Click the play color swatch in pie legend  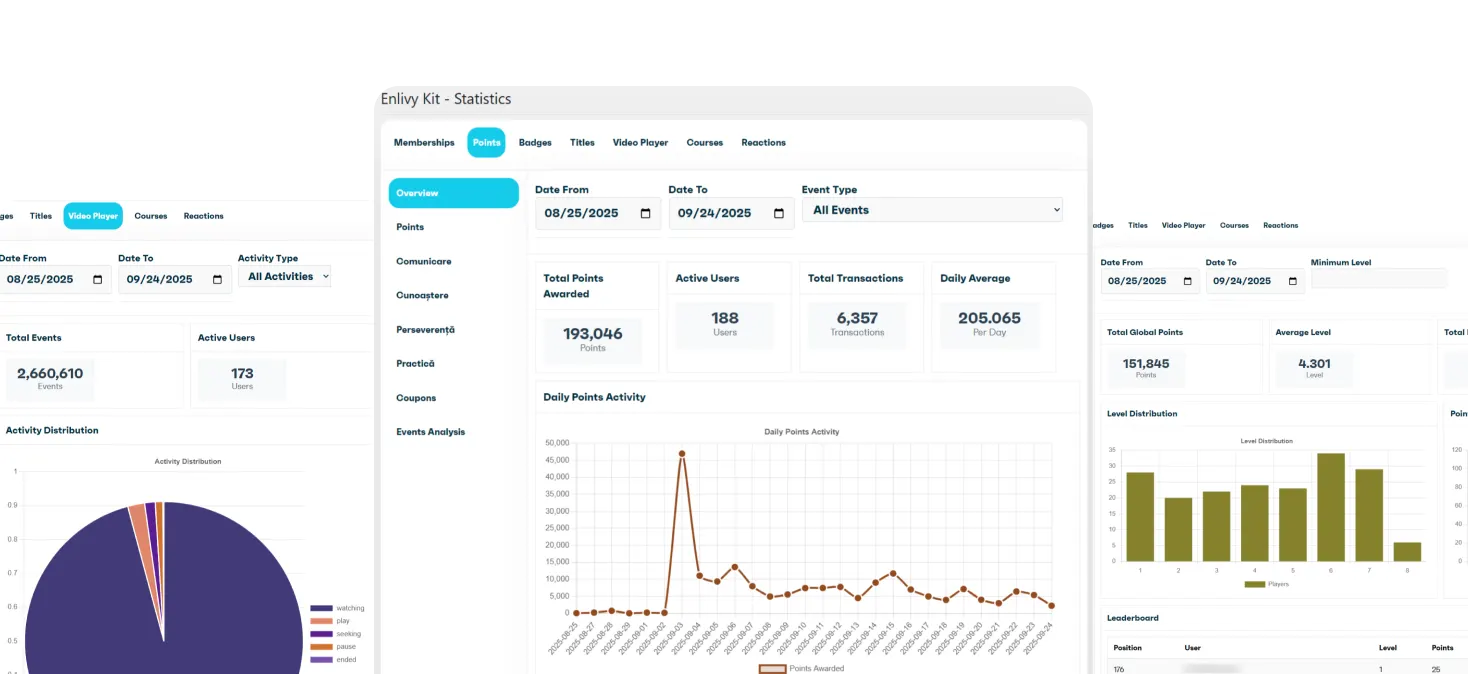321,621
